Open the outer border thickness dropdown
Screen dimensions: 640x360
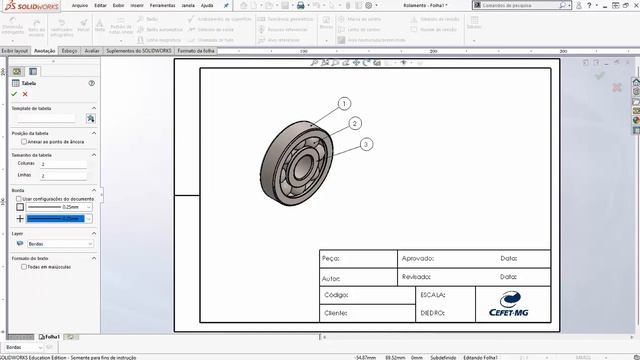tap(89, 207)
